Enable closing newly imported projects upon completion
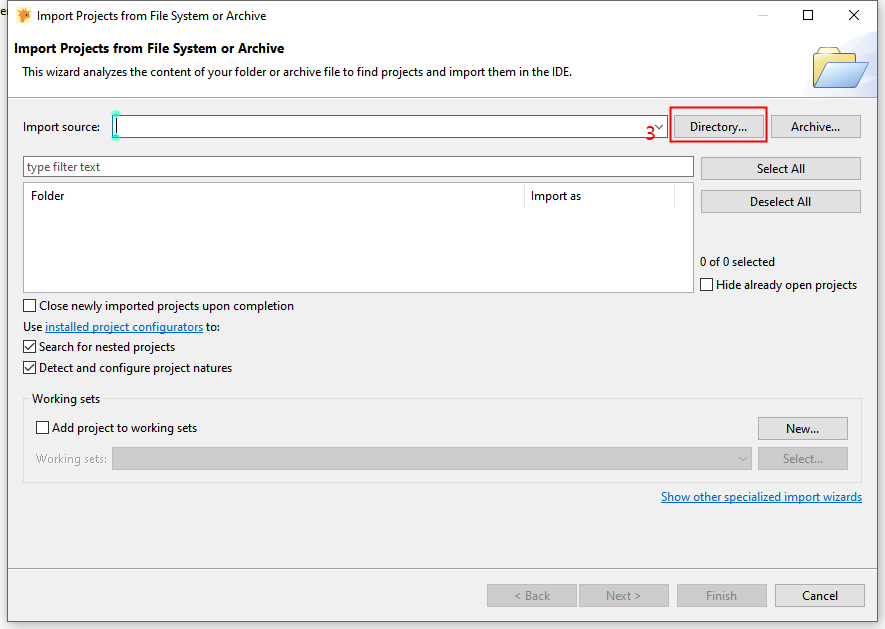The width and height of the screenshot is (885, 629). [x=29, y=305]
